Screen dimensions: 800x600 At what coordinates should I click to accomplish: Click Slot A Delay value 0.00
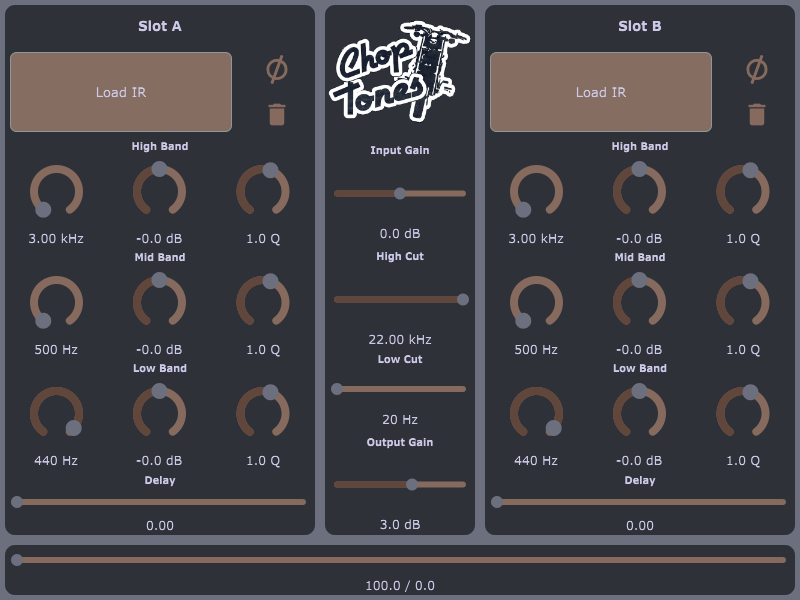pos(160,526)
